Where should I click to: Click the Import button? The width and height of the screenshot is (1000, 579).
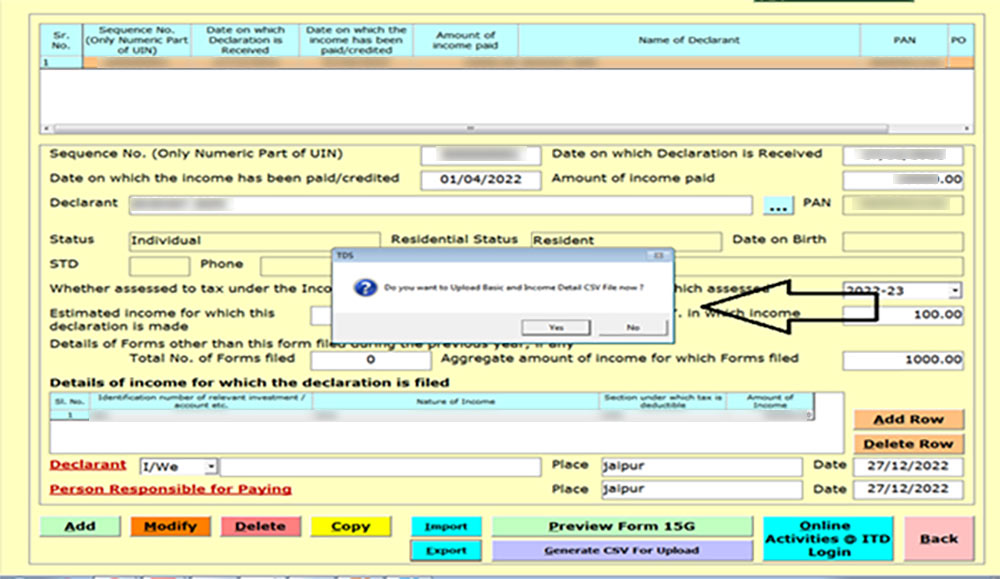pyautogui.click(x=445, y=526)
